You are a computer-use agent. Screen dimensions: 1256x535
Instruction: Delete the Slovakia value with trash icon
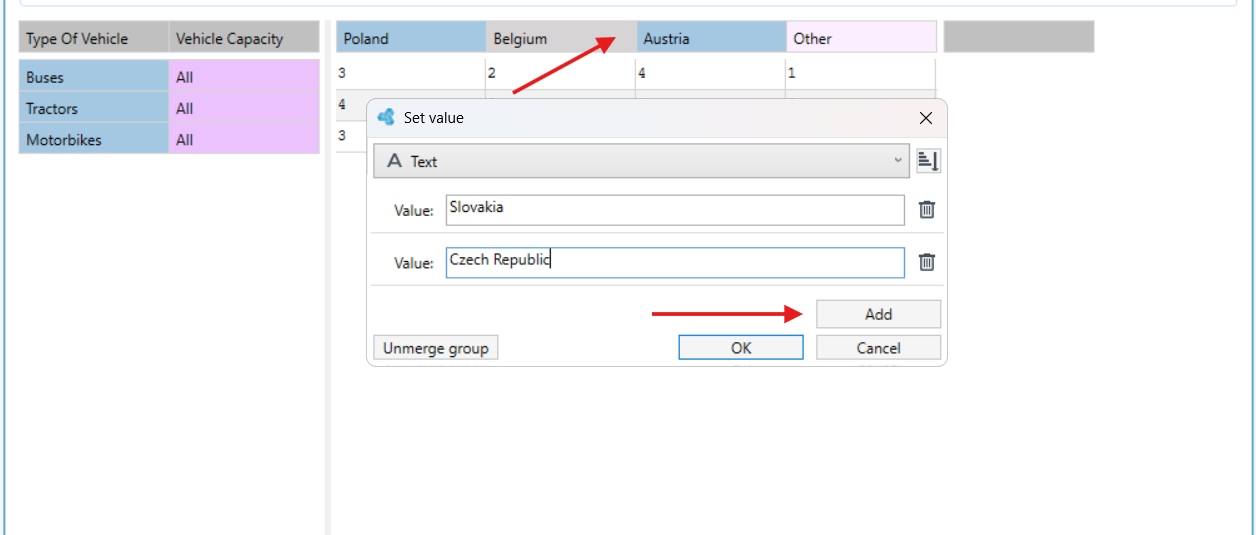click(x=927, y=210)
